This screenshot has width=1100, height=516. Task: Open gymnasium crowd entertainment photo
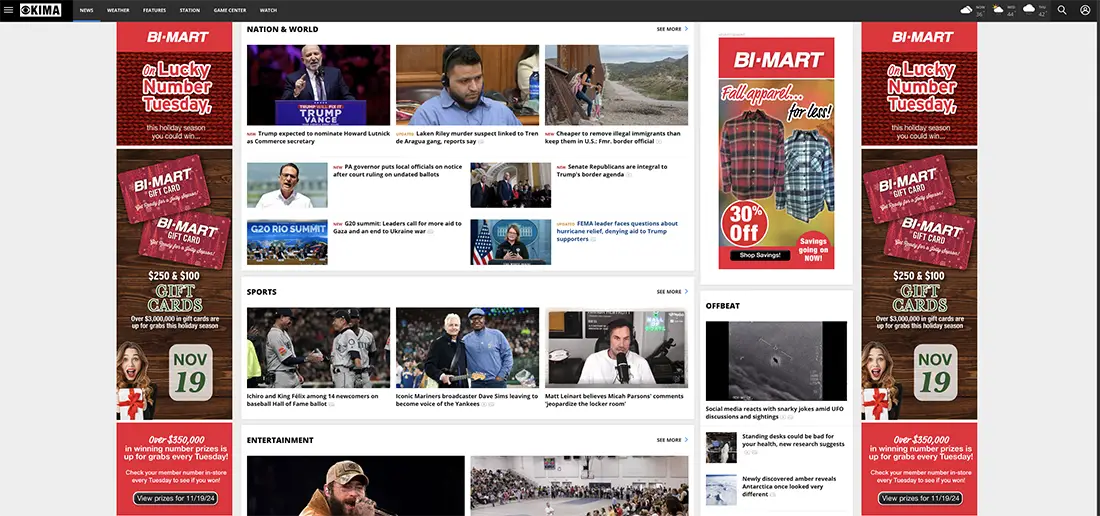click(x=579, y=486)
